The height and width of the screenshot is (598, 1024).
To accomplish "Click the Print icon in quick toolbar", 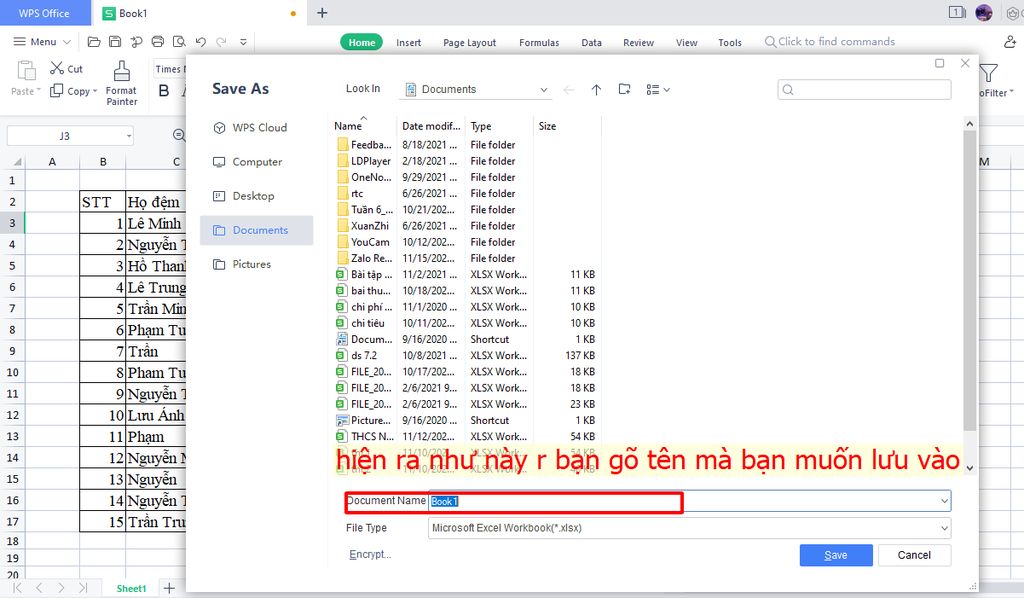I will (157, 42).
